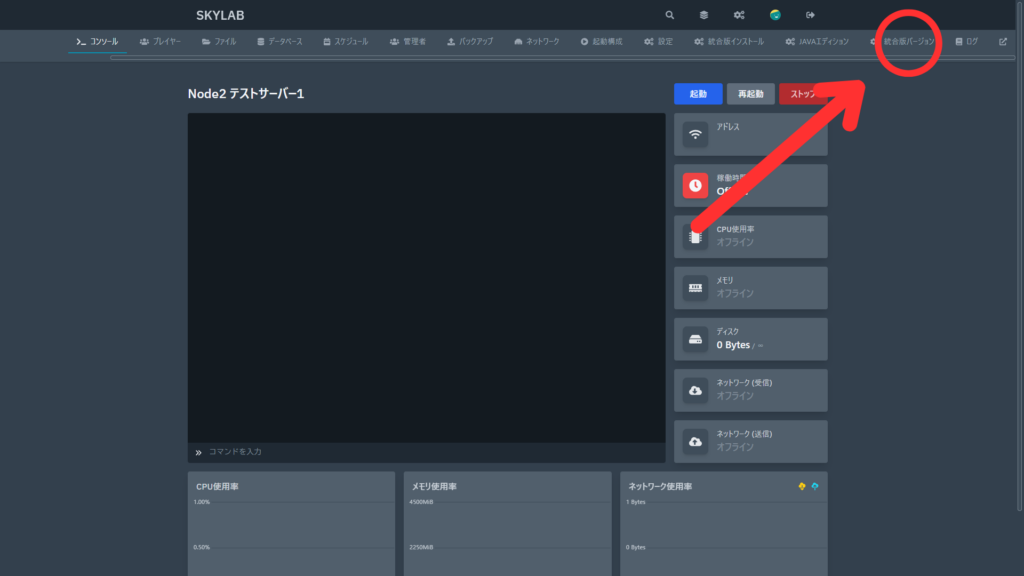Click the horizontal scrollbar under the tabs

click(562, 58)
